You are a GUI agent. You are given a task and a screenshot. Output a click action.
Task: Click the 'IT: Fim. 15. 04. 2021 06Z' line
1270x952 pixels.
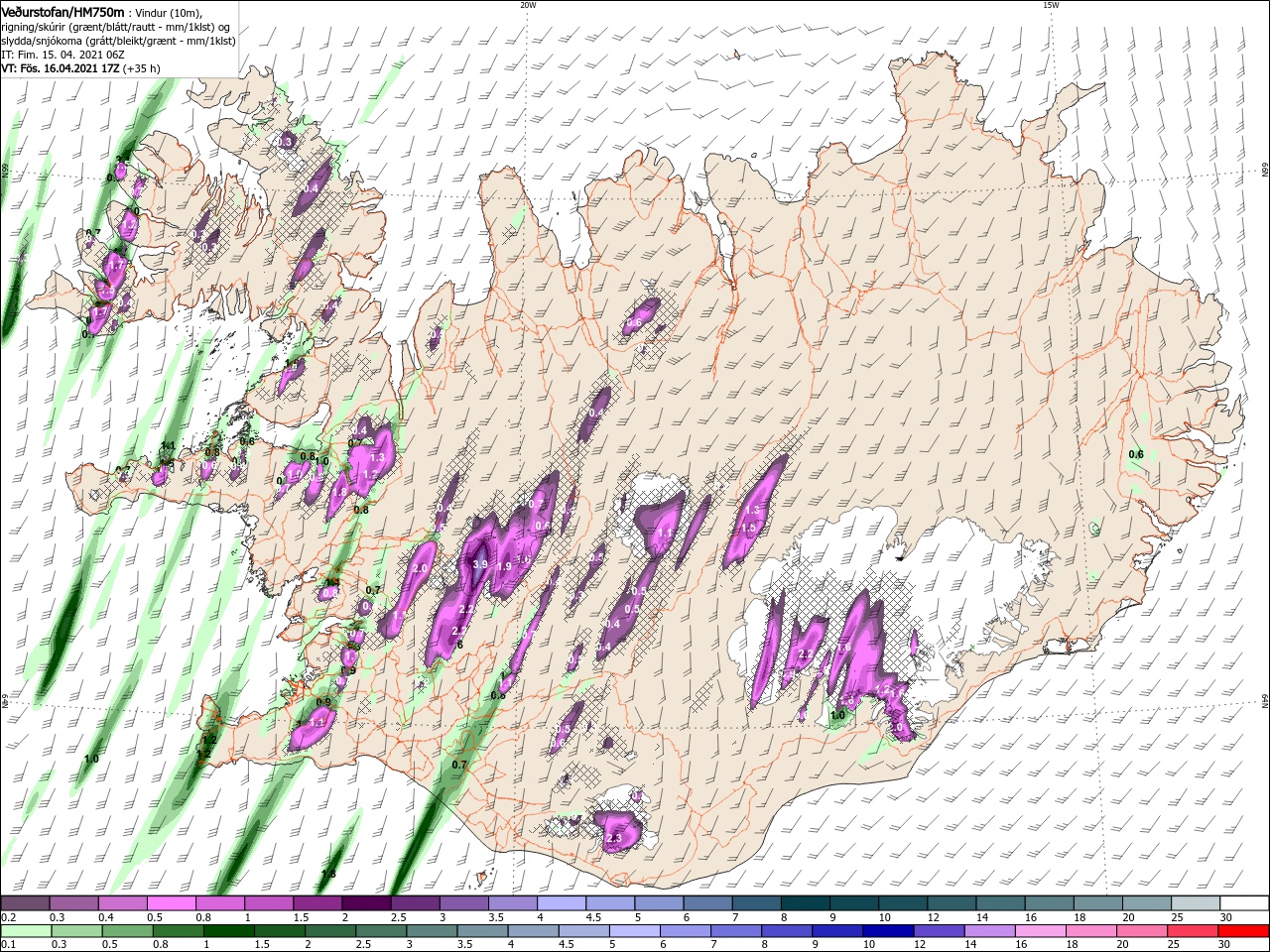pyautogui.click(x=63, y=55)
